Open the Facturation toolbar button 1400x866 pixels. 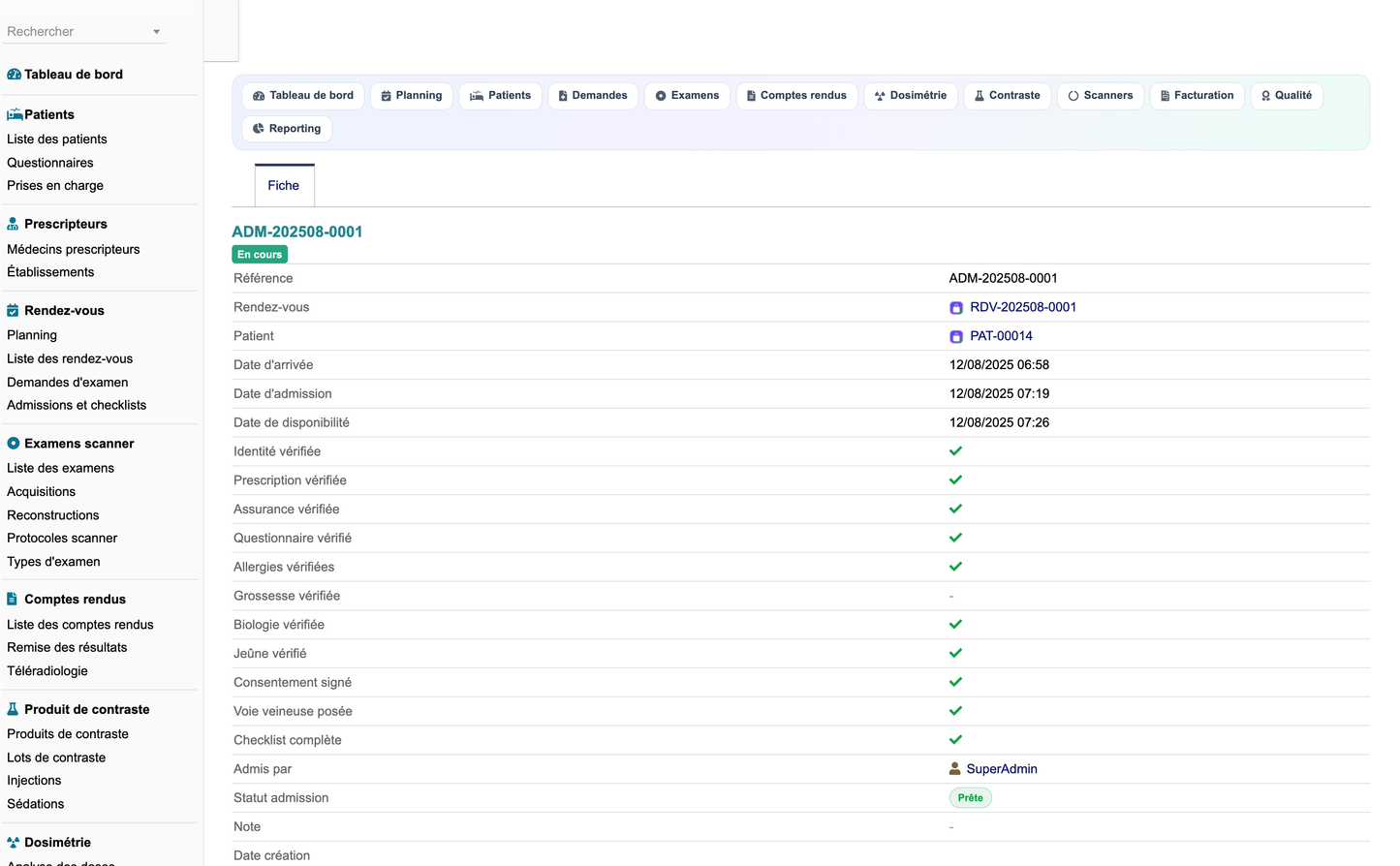click(x=1198, y=96)
